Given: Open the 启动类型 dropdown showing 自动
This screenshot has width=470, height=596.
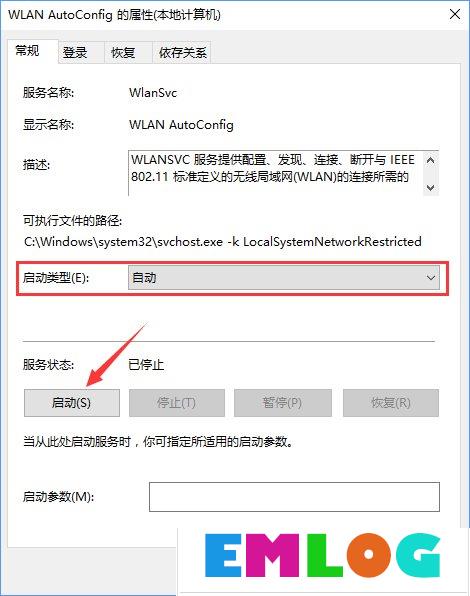Looking at the screenshot, I should tap(283, 278).
